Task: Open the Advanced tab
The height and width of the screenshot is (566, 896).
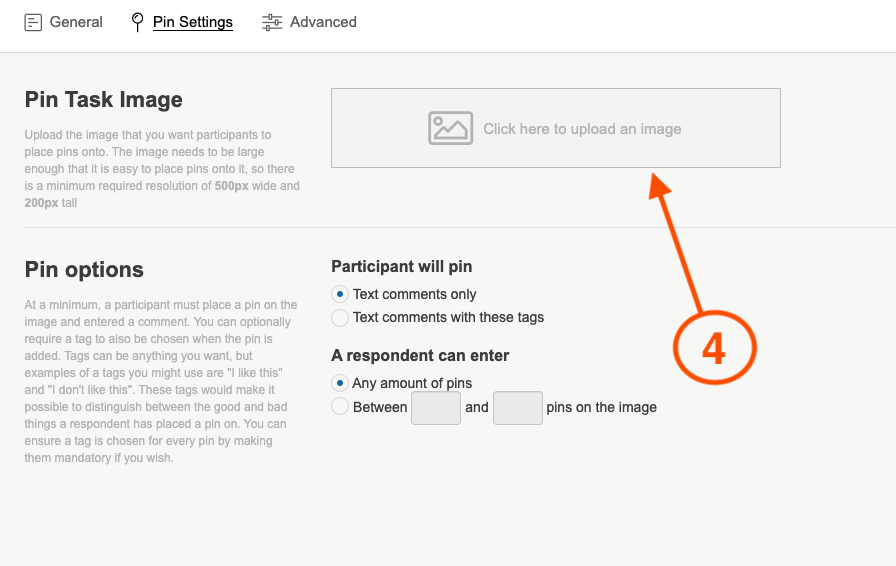Action: (323, 22)
